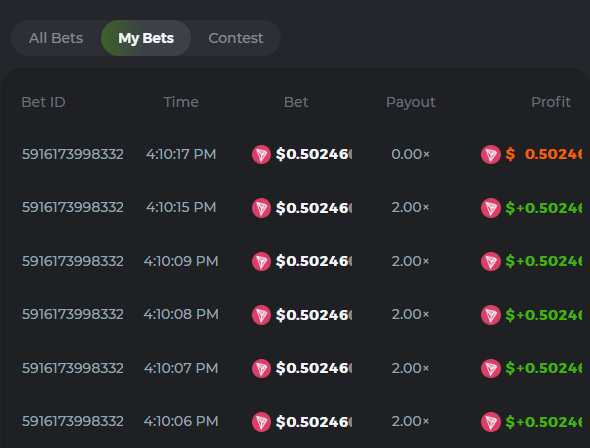This screenshot has width=590, height=448.
Task: Click the TRON profit icon in 4:10:17 PM row
Action: click(491, 155)
